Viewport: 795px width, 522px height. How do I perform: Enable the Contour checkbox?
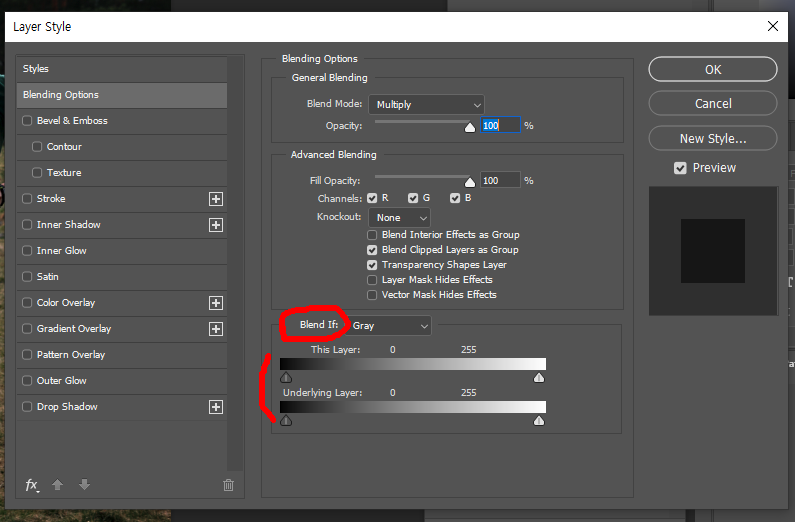[37, 146]
